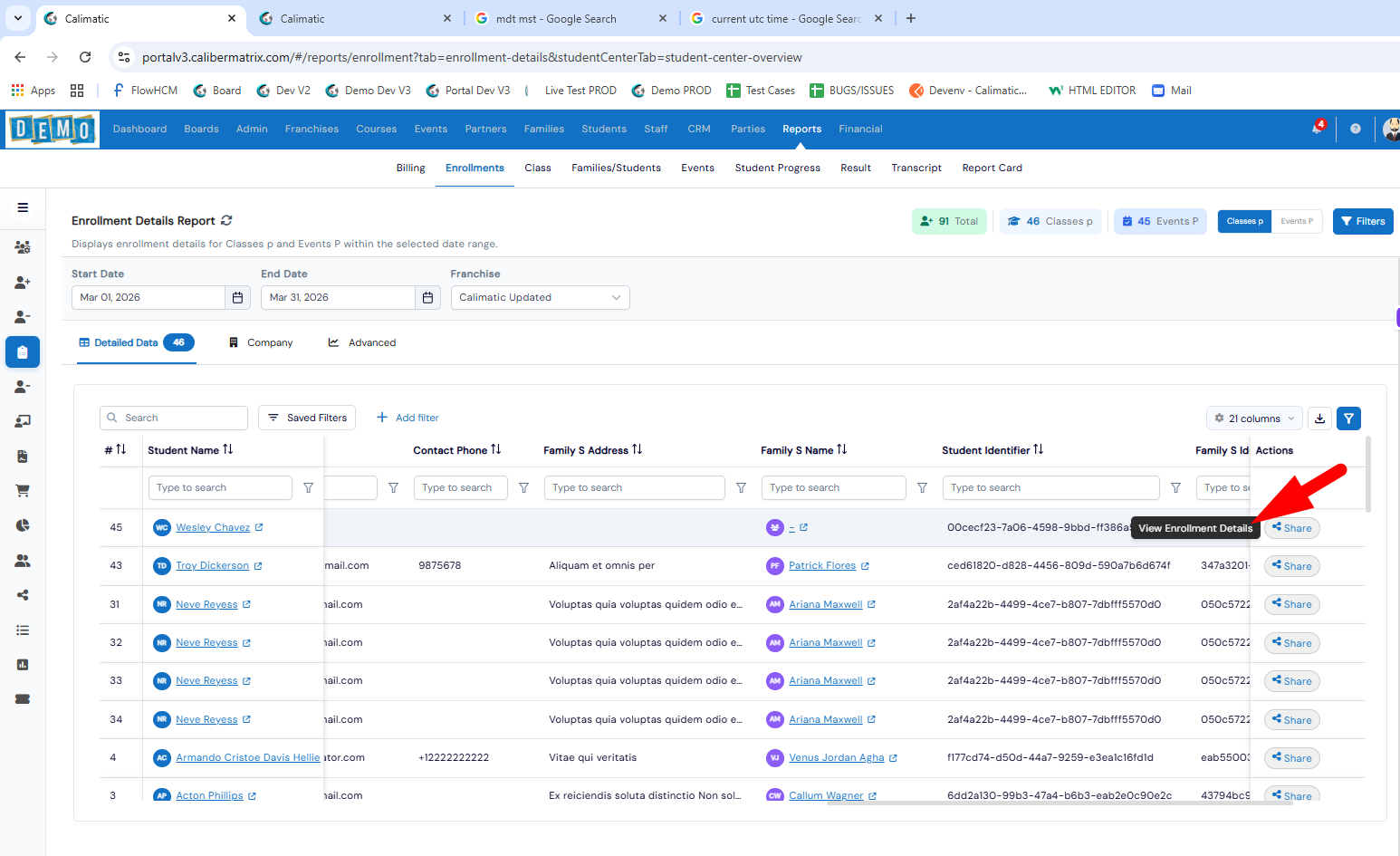Sort by Student Name column
This screenshot has height=856, width=1400.
(x=228, y=449)
